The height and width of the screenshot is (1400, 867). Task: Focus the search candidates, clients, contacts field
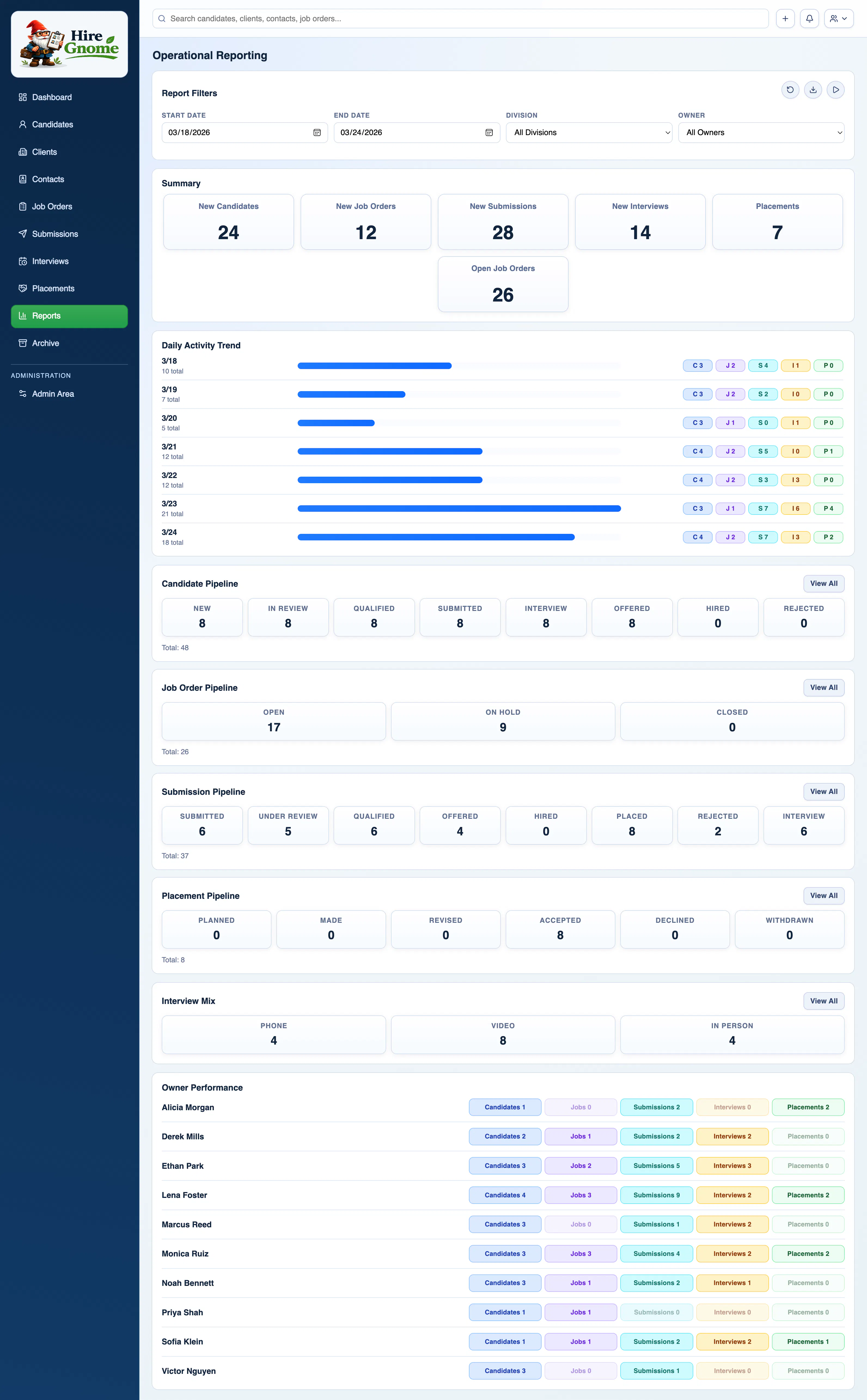pos(460,18)
